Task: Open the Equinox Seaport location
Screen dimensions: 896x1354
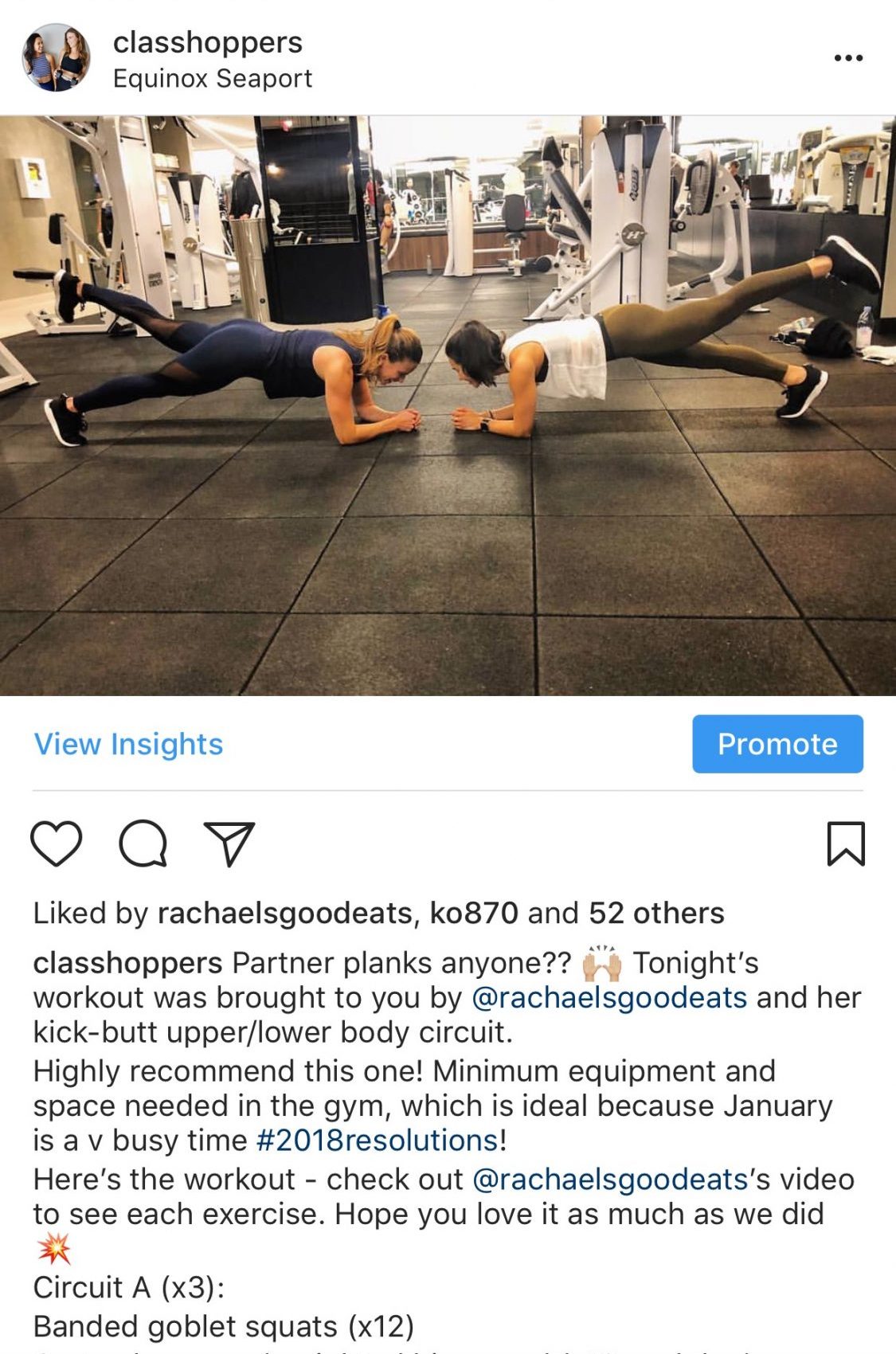Action: pyautogui.click(x=213, y=79)
